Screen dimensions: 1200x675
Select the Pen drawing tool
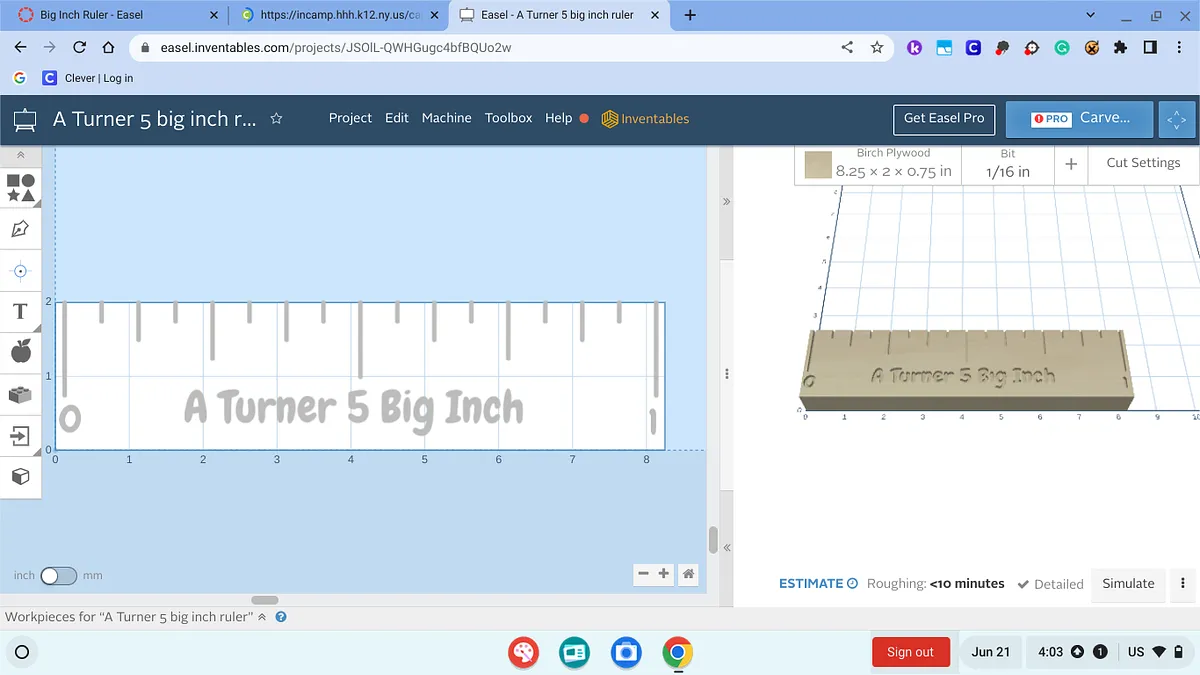[20, 229]
